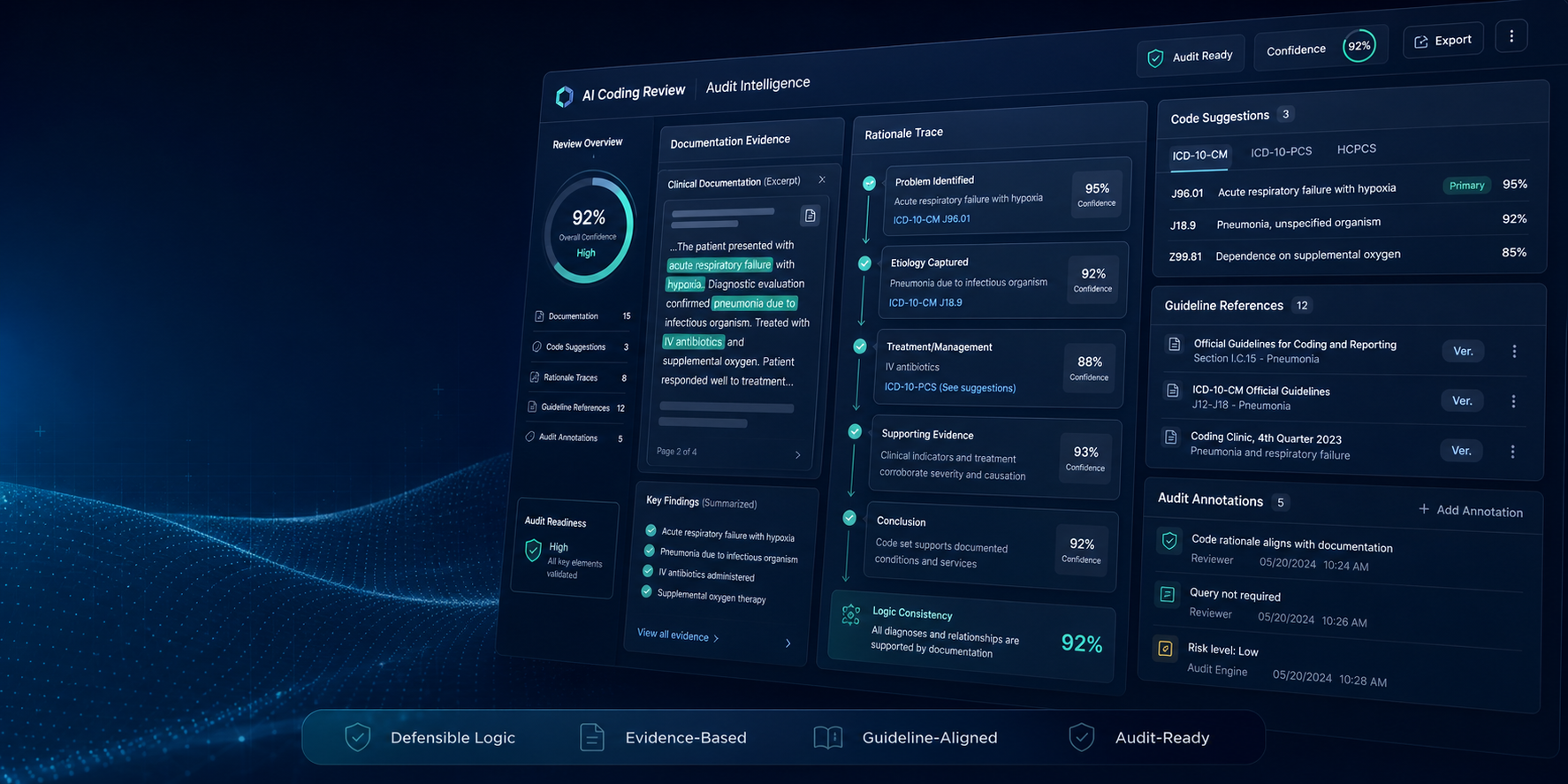Click Add Annotation

(1471, 510)
